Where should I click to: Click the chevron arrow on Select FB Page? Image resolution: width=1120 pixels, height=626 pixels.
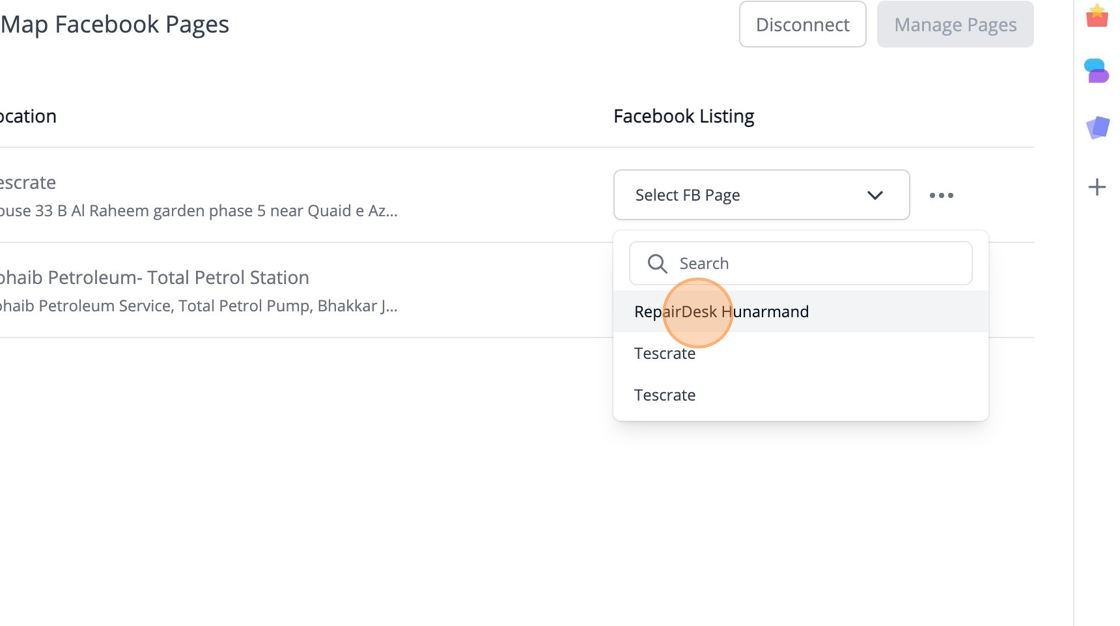pos(875,196)
